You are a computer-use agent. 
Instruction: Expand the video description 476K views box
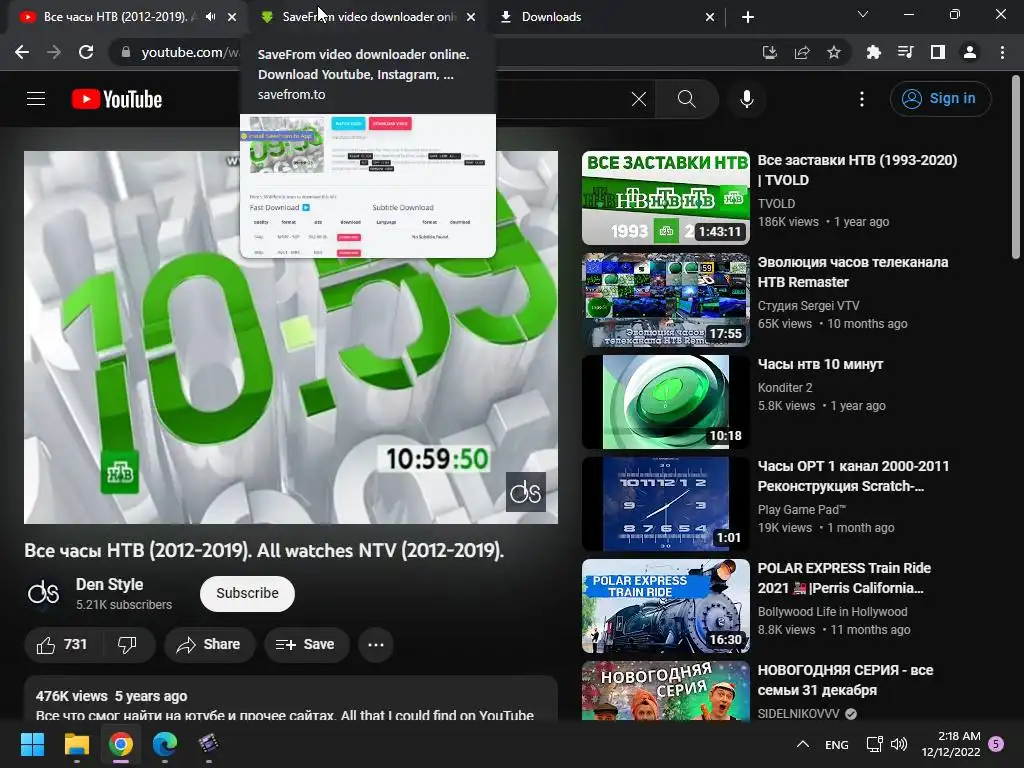pos(291,699)
